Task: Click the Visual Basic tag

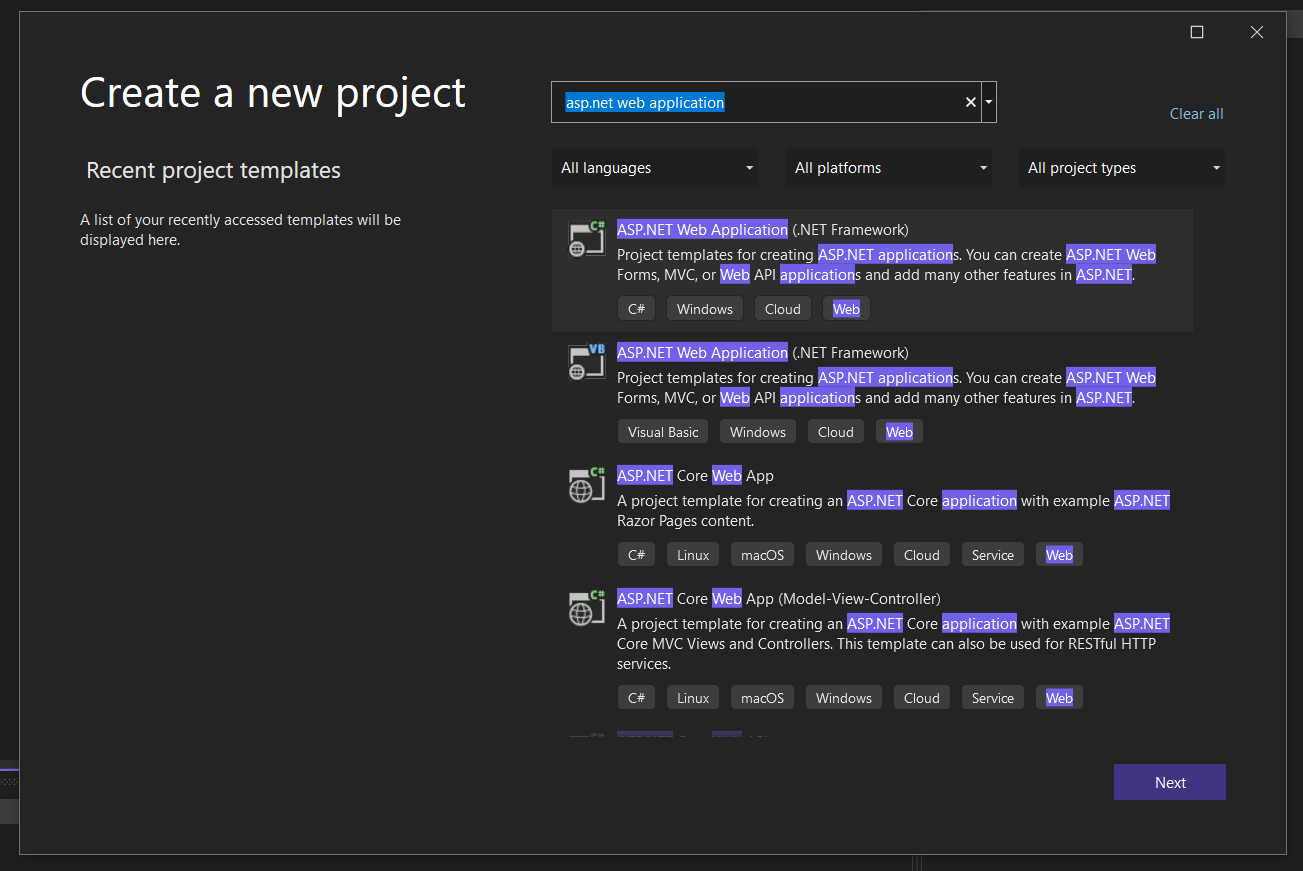Action: (x=663, y=432)
